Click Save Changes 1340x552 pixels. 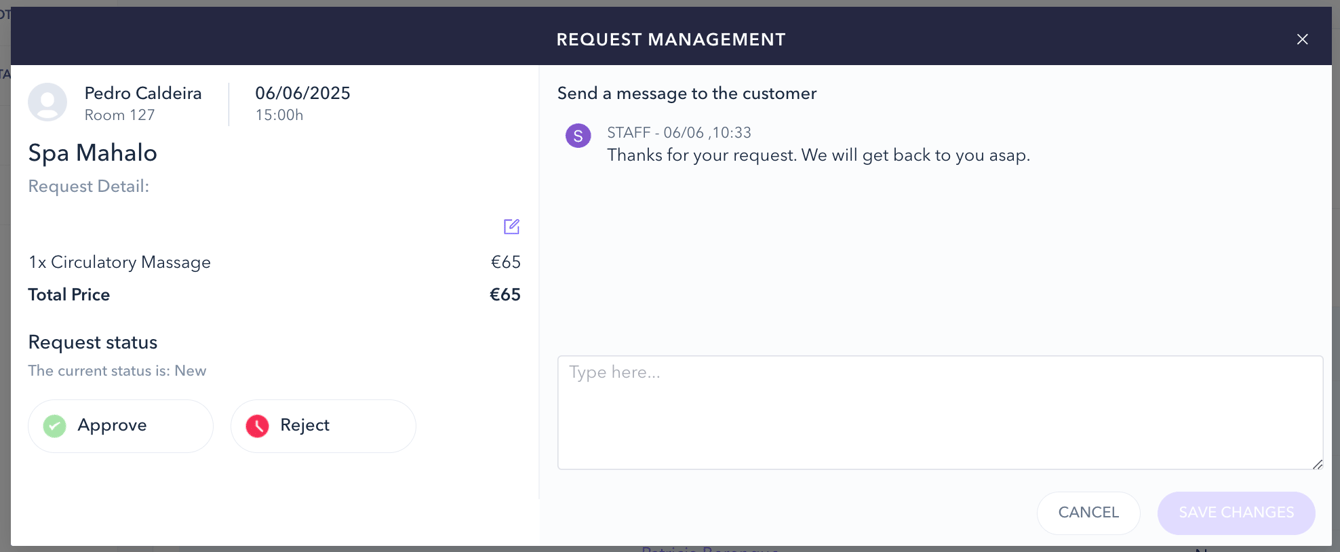pyautogui.click(x=1236, y=513)
